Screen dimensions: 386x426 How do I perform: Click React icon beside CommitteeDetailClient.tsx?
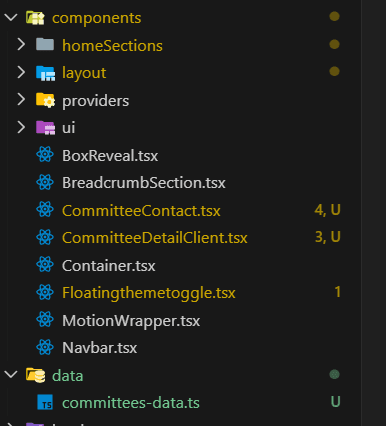(45, 237)
